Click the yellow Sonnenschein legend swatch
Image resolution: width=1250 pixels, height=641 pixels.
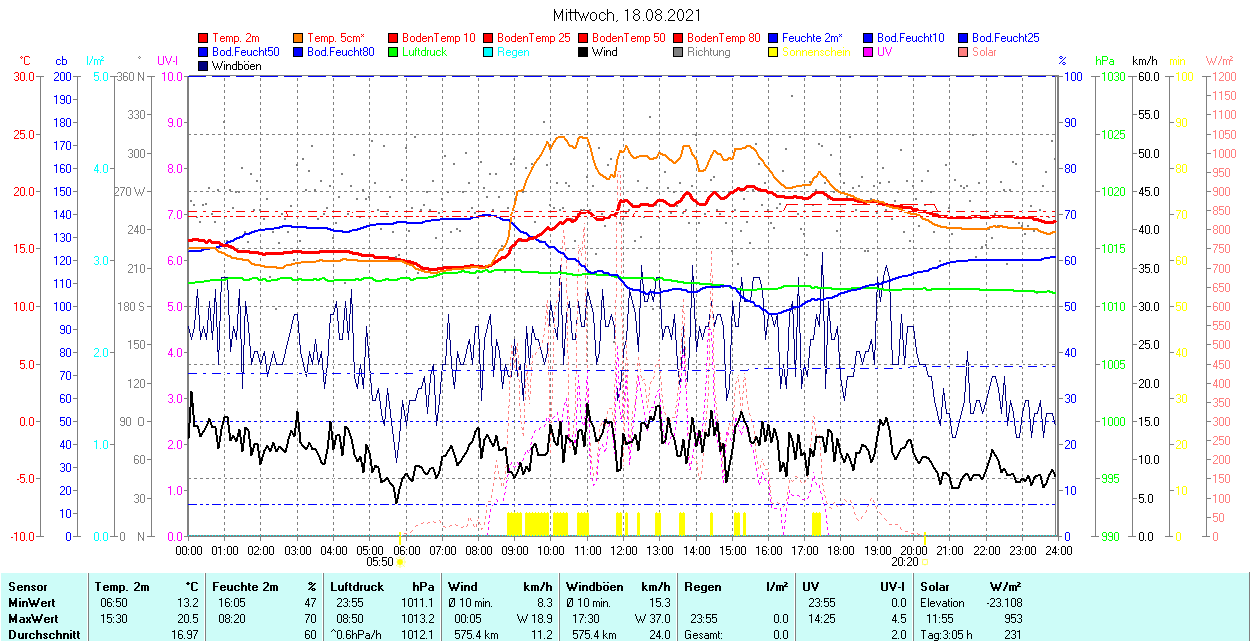[774, 52]
